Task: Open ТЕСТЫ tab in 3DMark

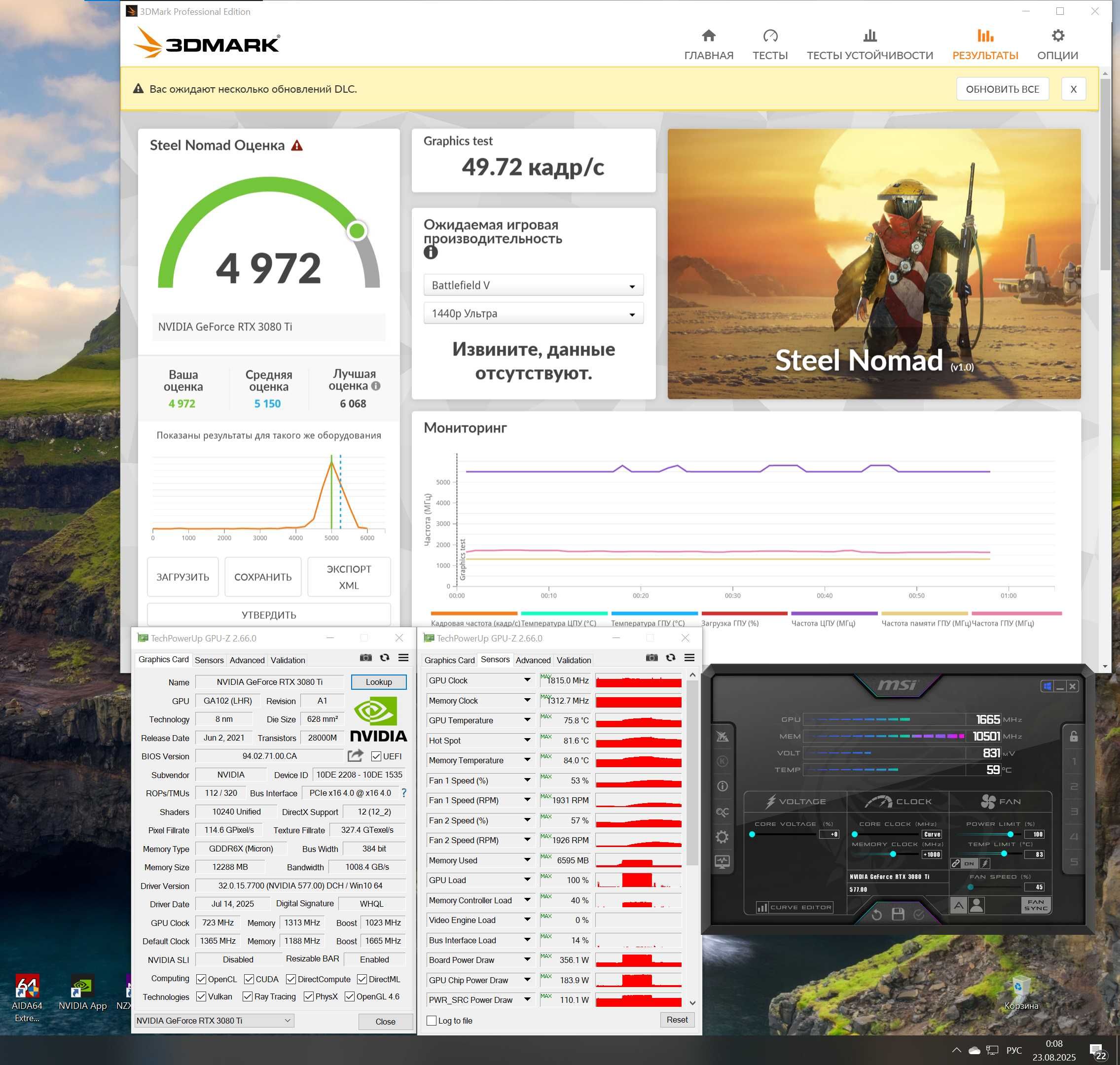Action: (770, 45)
